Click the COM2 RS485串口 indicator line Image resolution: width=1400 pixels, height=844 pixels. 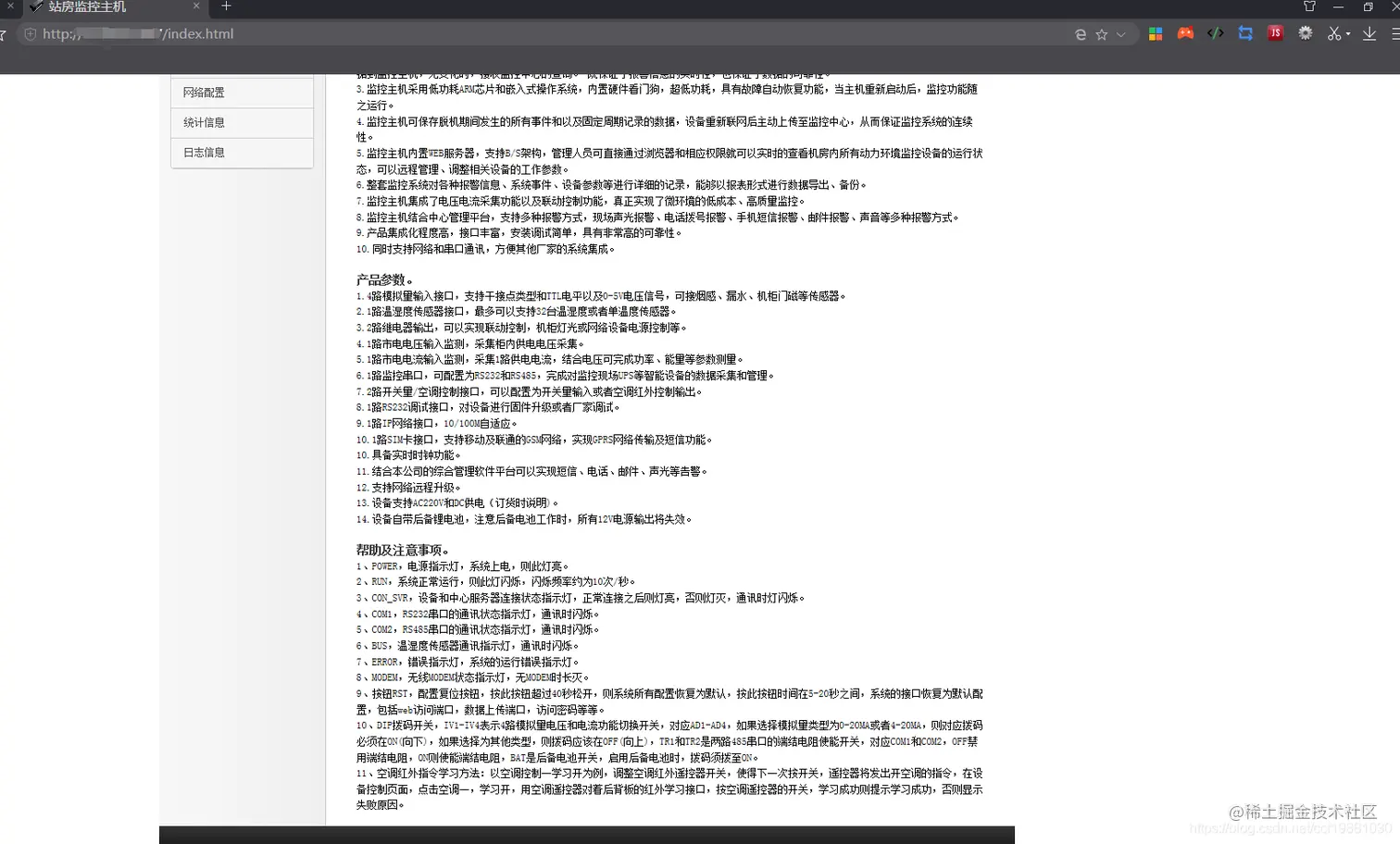[478, 630]
